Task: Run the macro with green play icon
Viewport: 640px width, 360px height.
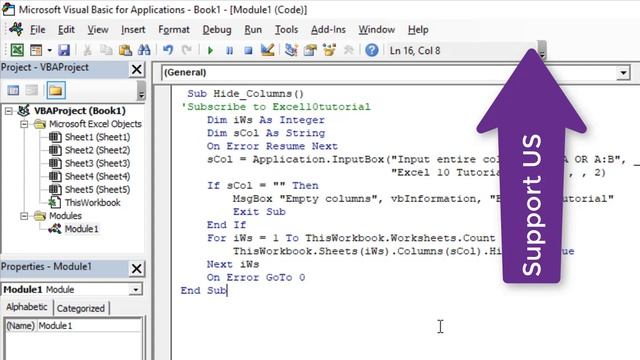Action: click(x=210, y=51)
